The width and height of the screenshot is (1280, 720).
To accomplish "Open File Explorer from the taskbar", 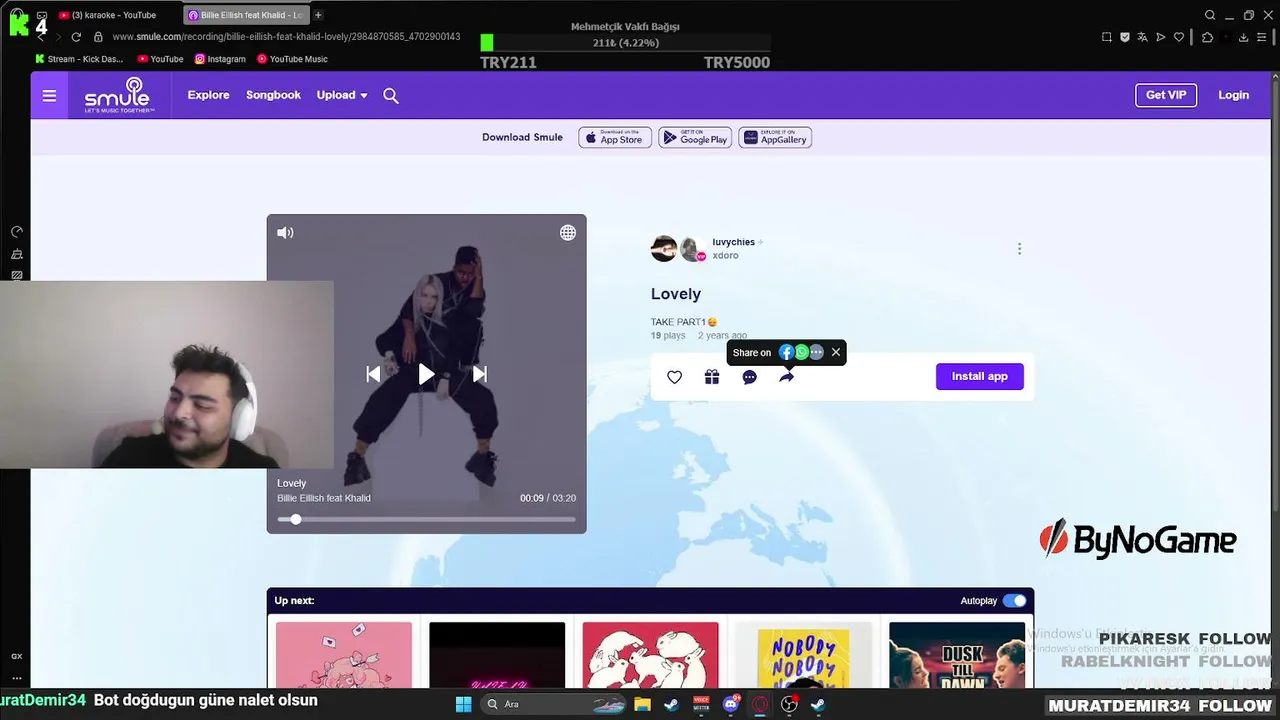I will 642,704.
